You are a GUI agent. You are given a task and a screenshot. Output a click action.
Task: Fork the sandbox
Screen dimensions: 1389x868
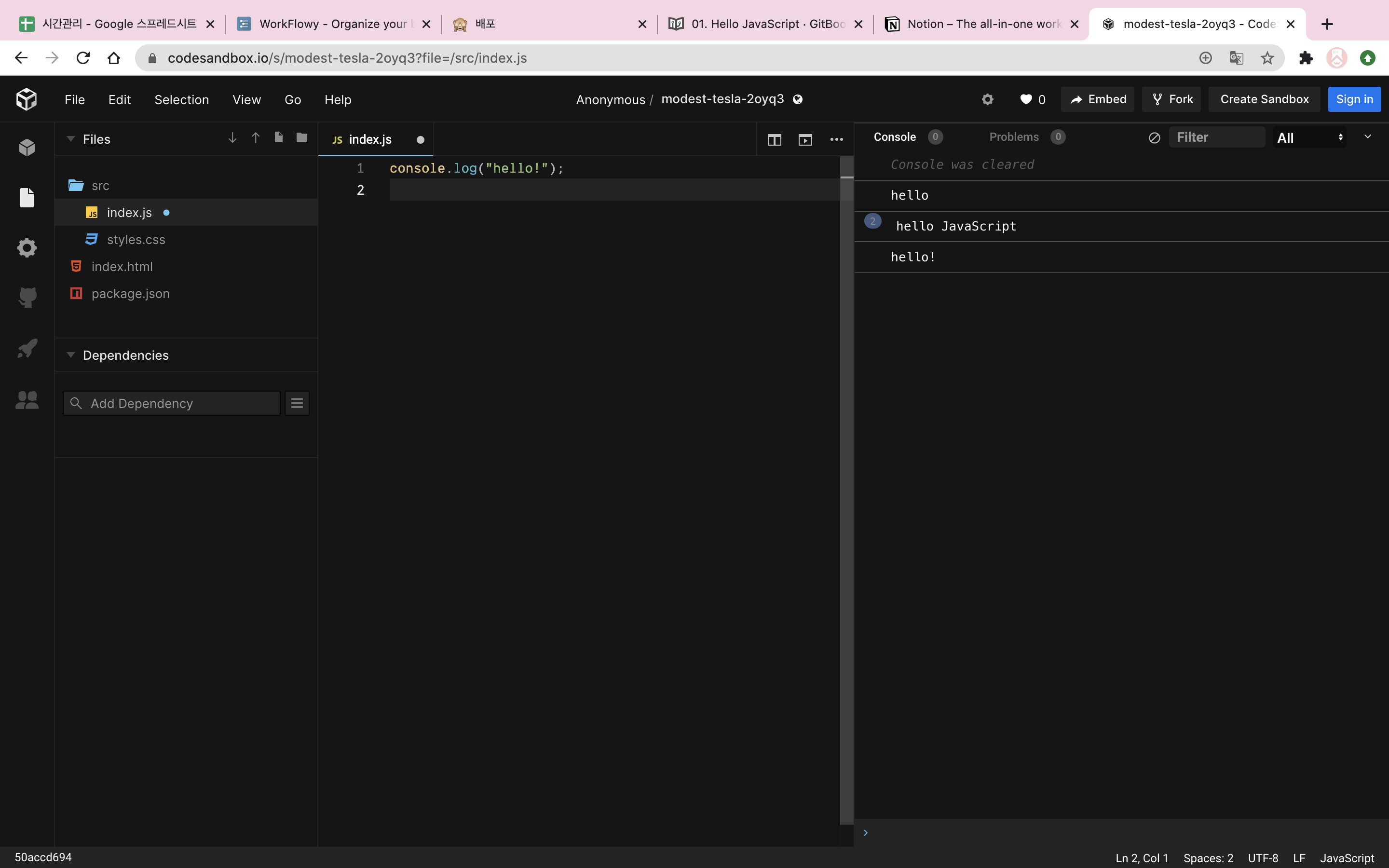pos(1172,99)
